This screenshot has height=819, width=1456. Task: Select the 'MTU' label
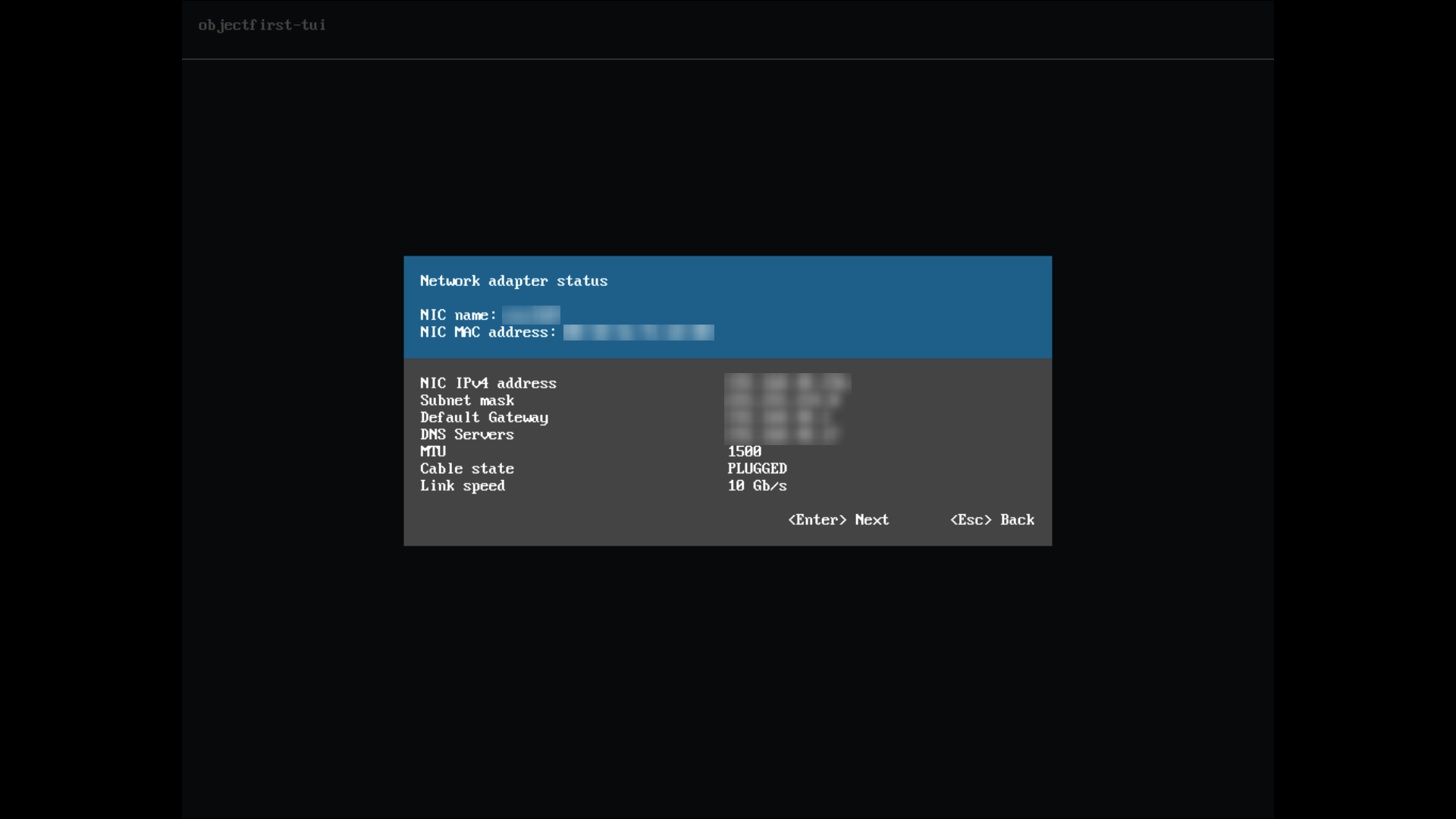(x=433, y=451)
